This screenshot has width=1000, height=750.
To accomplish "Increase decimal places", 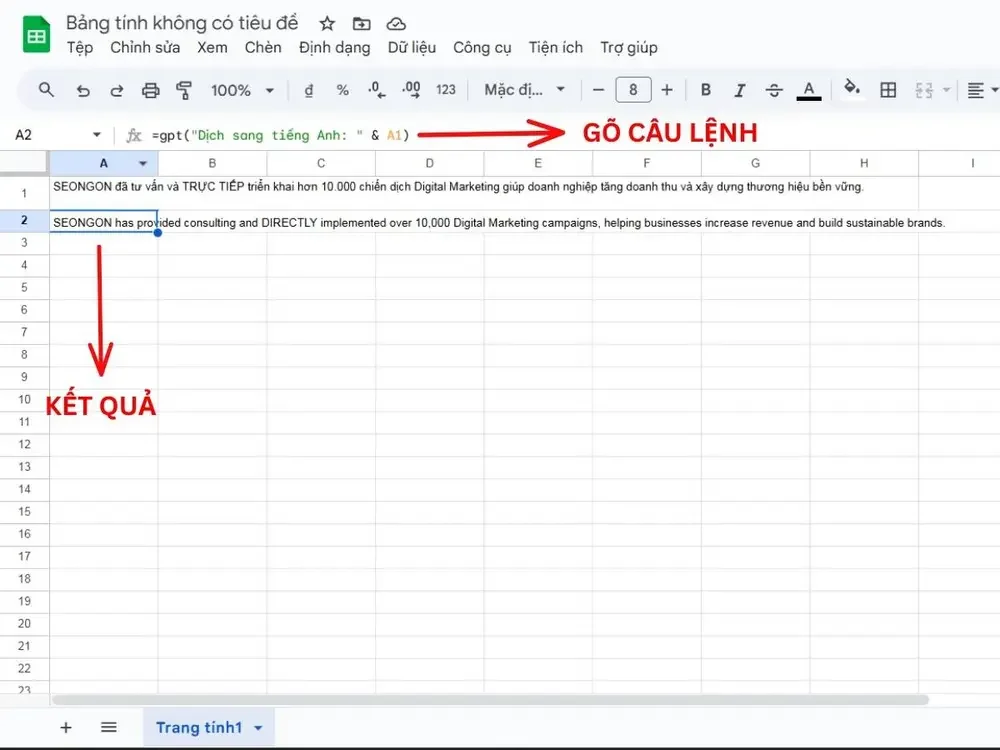I will pos(411,90).
